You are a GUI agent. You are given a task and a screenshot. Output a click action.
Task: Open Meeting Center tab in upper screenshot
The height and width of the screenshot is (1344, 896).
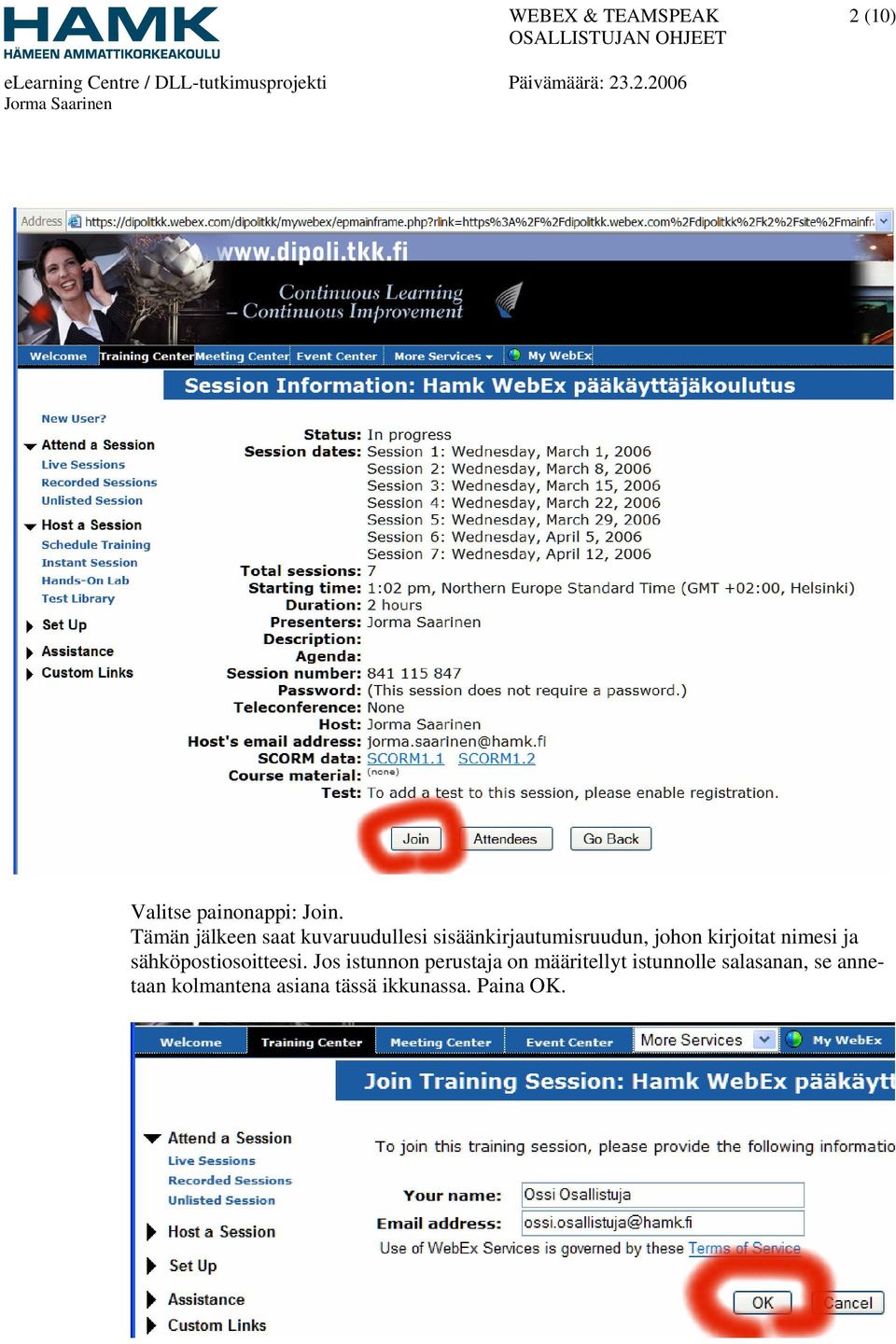[243, 356]
